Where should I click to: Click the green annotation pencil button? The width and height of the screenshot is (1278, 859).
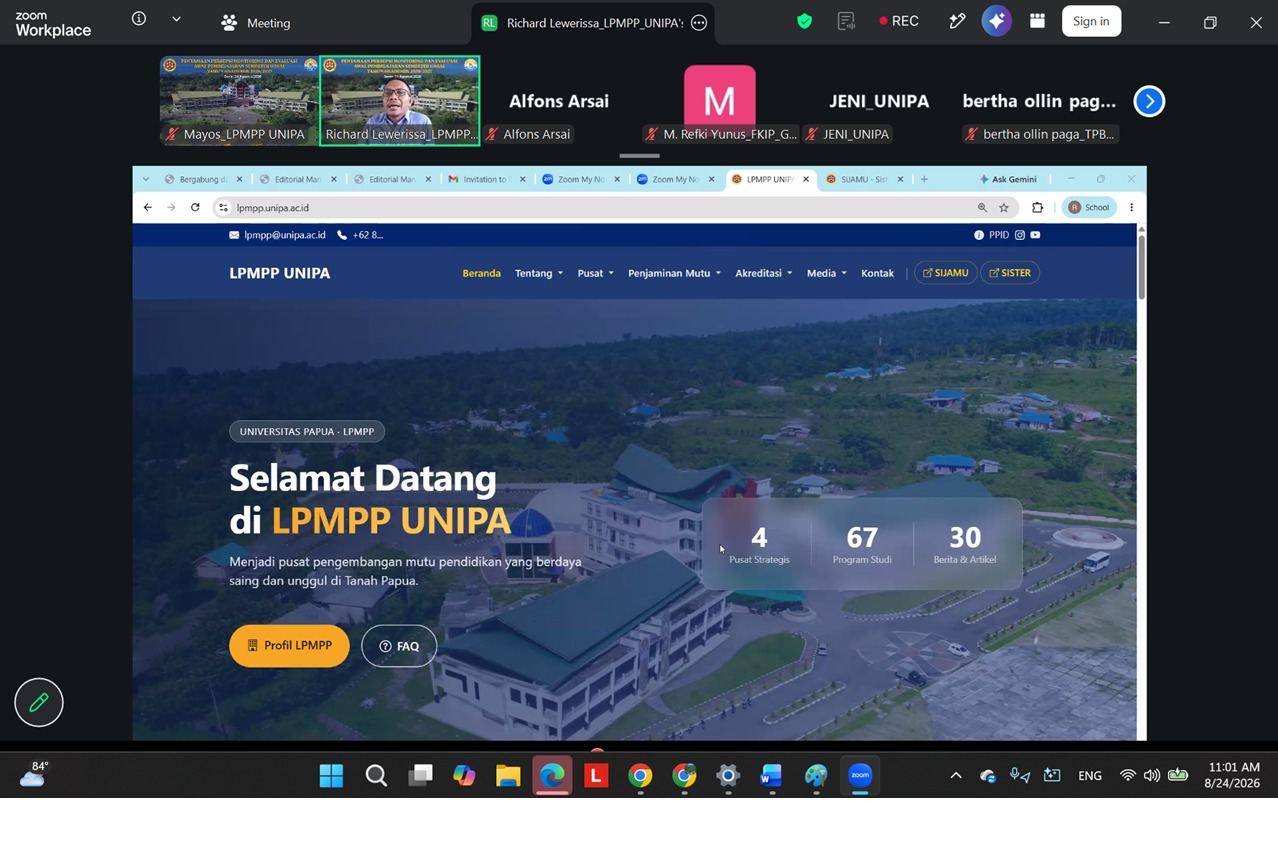tap(39, 703)
